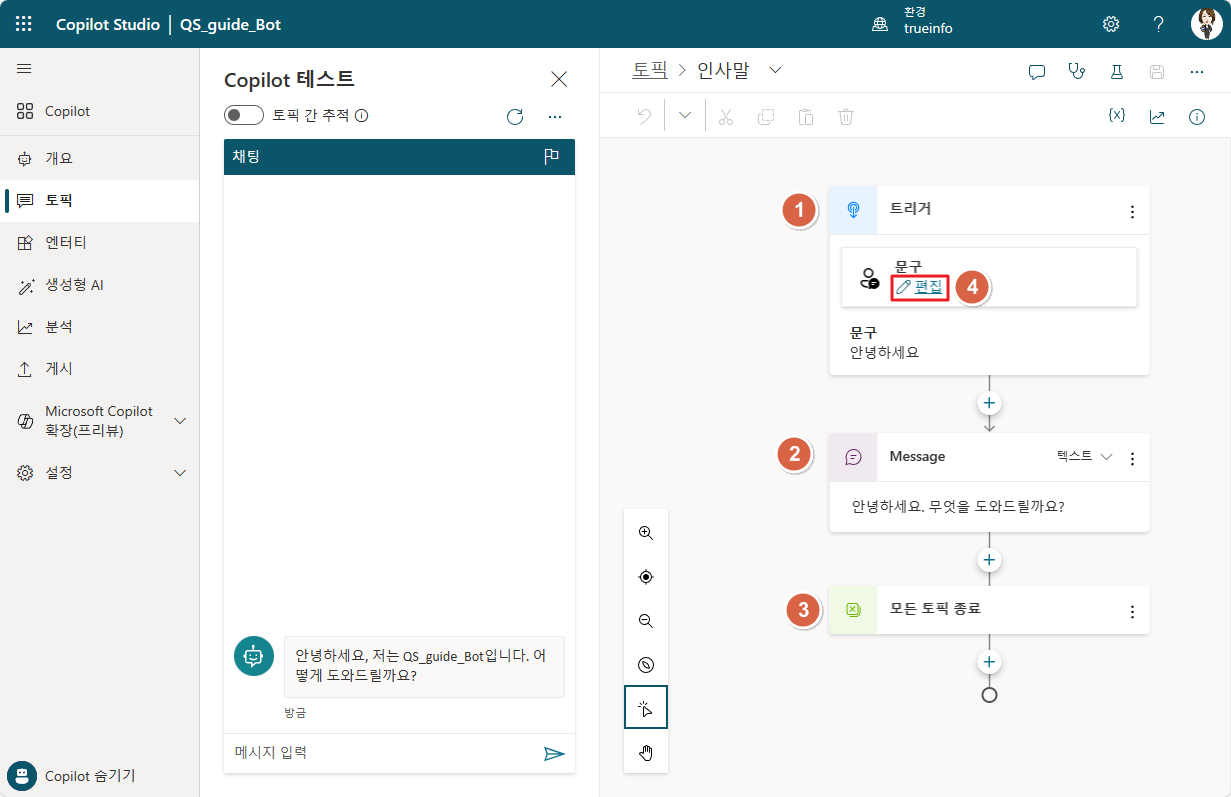Click the 편집 edit phrases link
The height and width of the screenshot is (797, 1231).
pos(920,286)
